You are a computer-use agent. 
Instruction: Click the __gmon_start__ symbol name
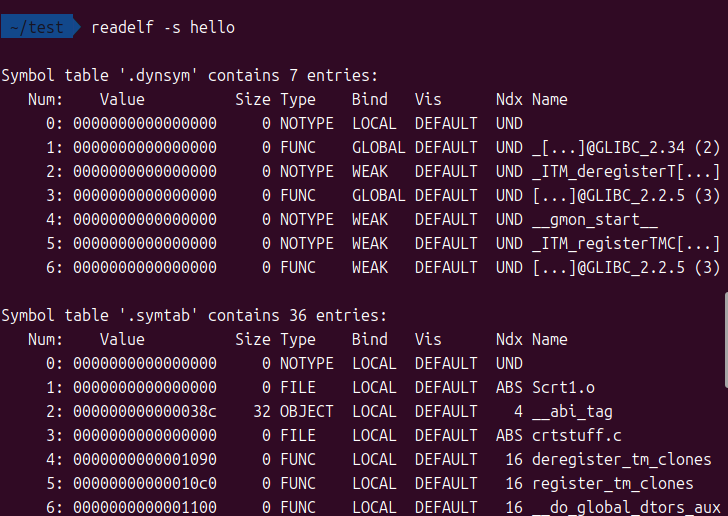594,219
